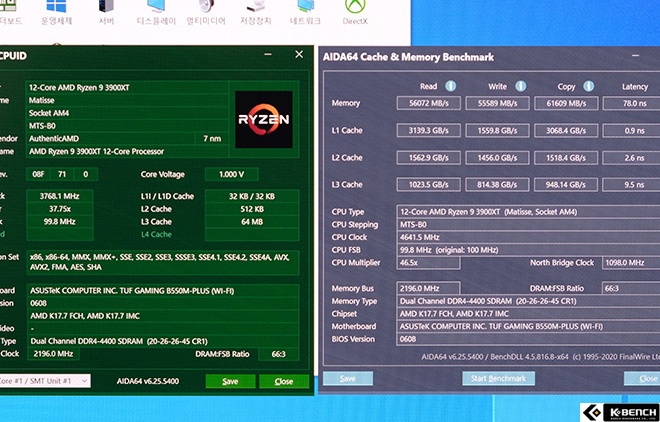
Task: Click the CPUID processor field 12-Core AMD Ryzen 9 3900XT
Action: (x=127, y=88)
